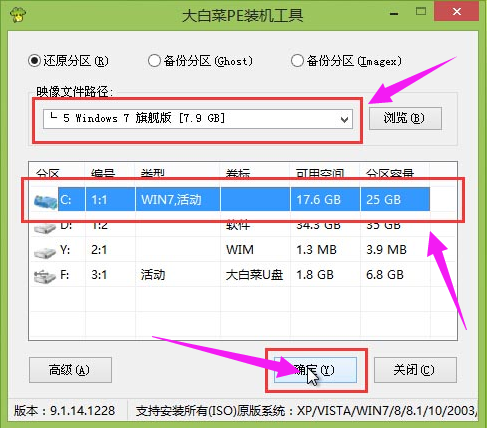
Task: Confirm with the 确定(Y) button
Action: tap(315, 370)
